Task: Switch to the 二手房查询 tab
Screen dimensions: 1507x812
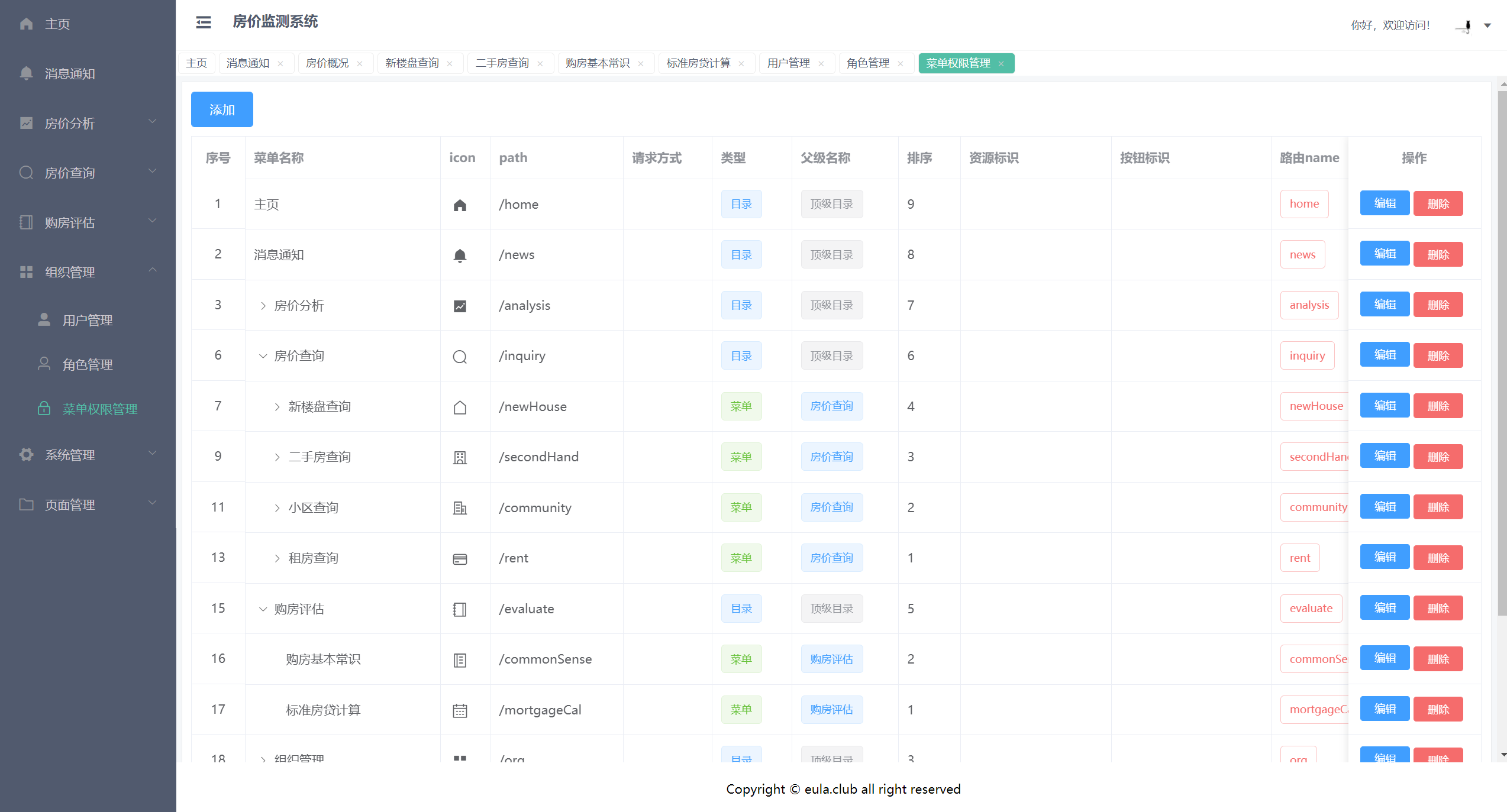Action: click(x=502, y=63)
